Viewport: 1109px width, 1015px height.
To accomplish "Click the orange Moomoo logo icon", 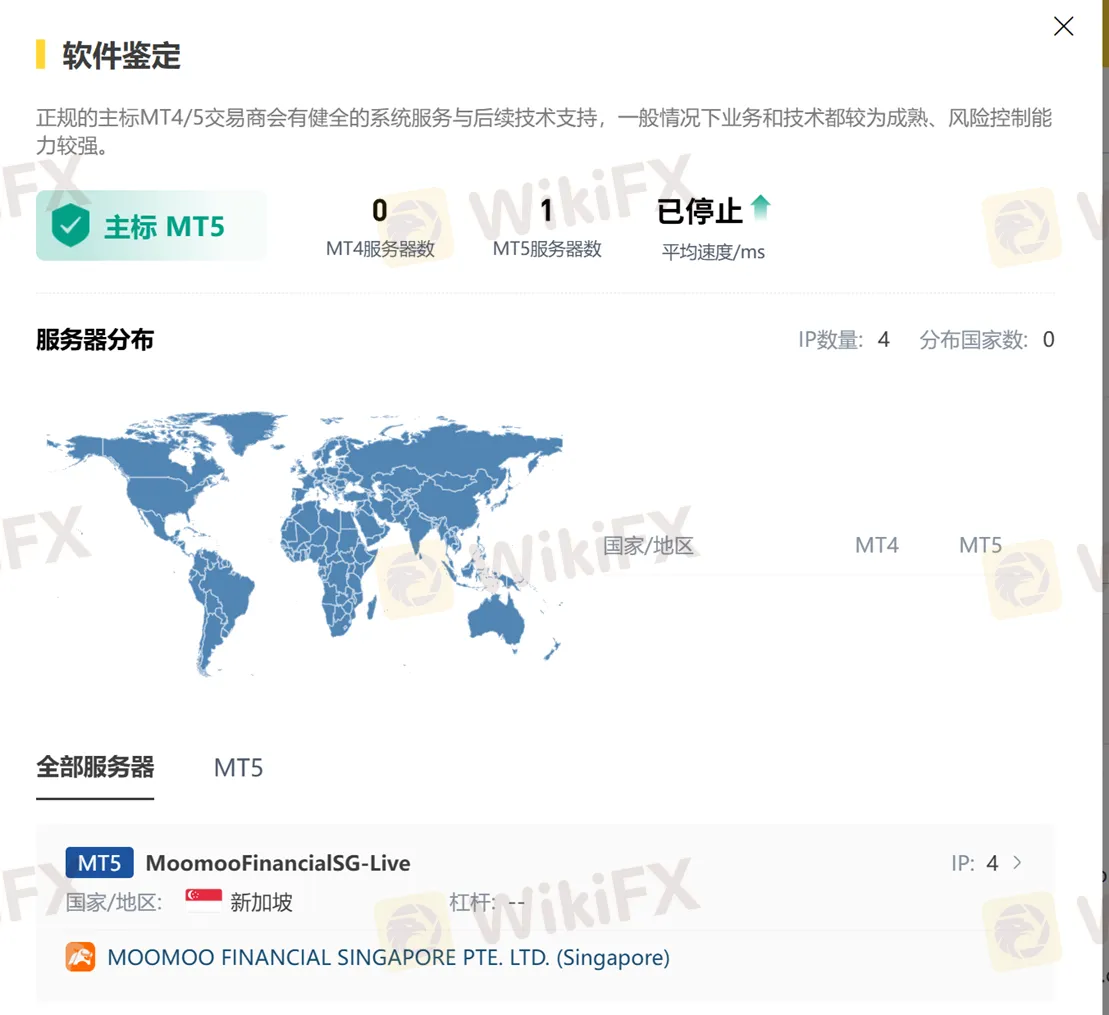I will click(x=80, y=957).
